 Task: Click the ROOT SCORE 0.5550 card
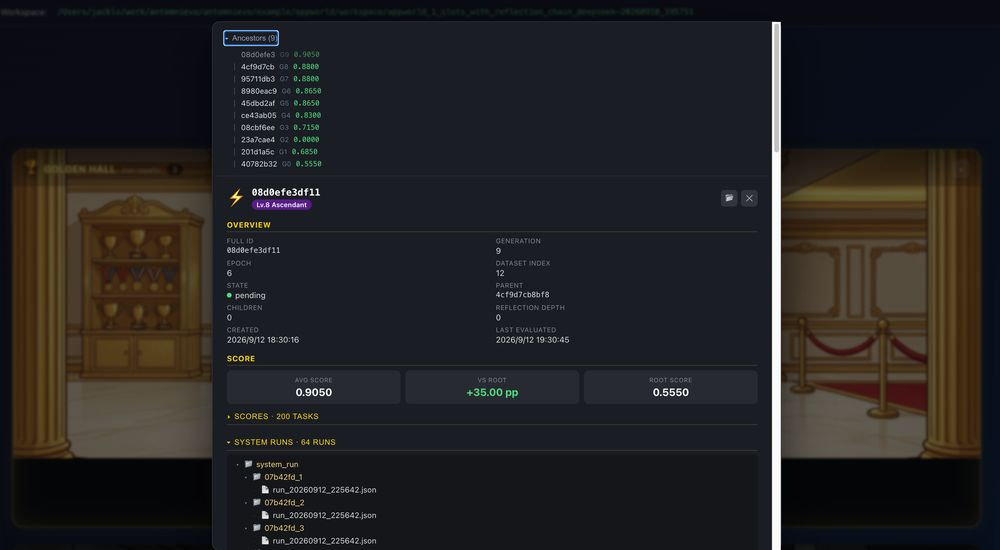(x=670, y=387)
